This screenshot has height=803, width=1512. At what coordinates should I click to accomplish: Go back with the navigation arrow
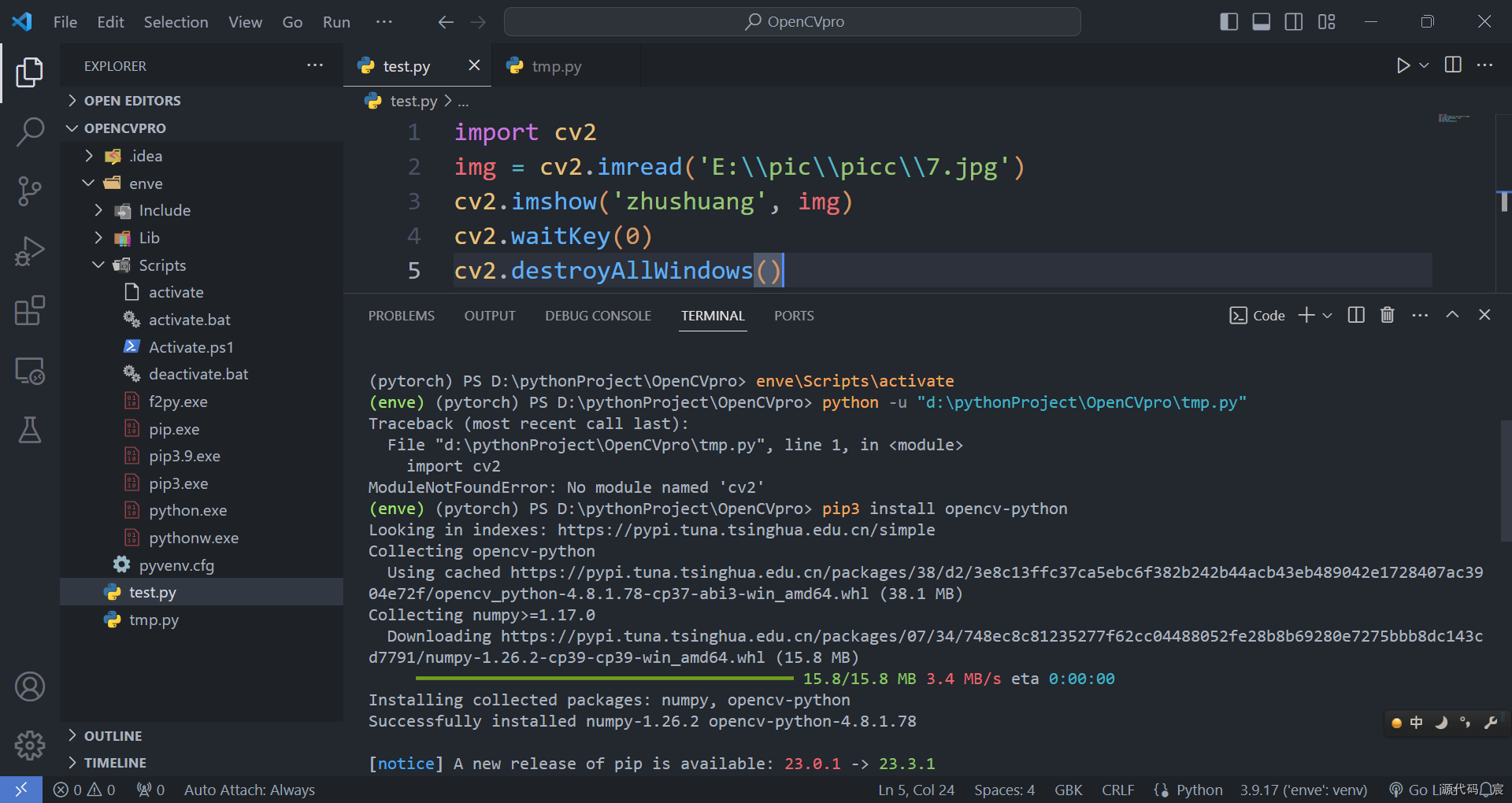pyautogui.click(x=446, y=22)
